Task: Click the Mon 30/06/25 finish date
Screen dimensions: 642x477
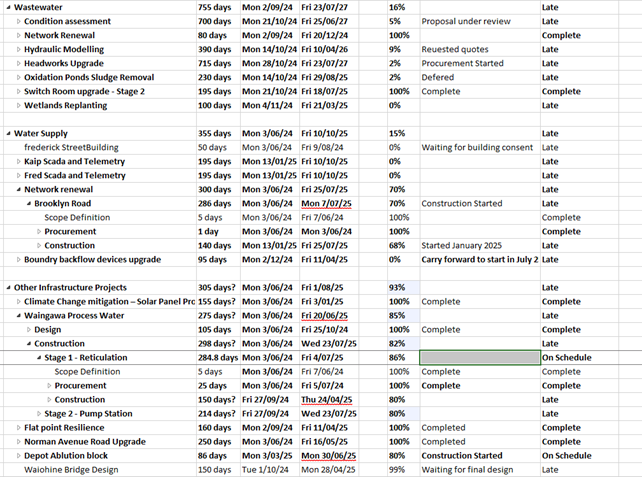Action: (x=328, y=456)
